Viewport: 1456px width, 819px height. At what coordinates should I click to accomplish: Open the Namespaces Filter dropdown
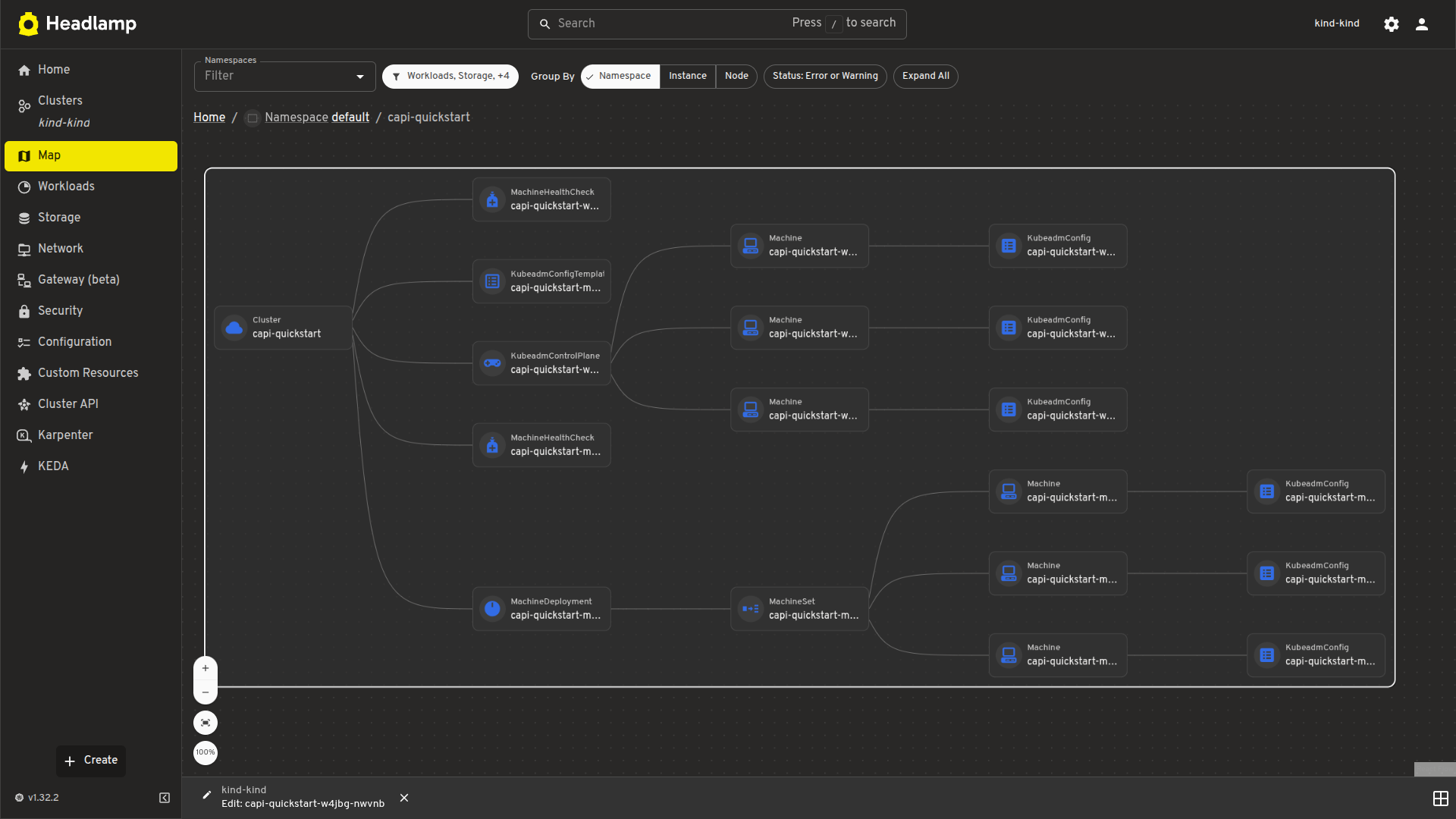[285, 77]
